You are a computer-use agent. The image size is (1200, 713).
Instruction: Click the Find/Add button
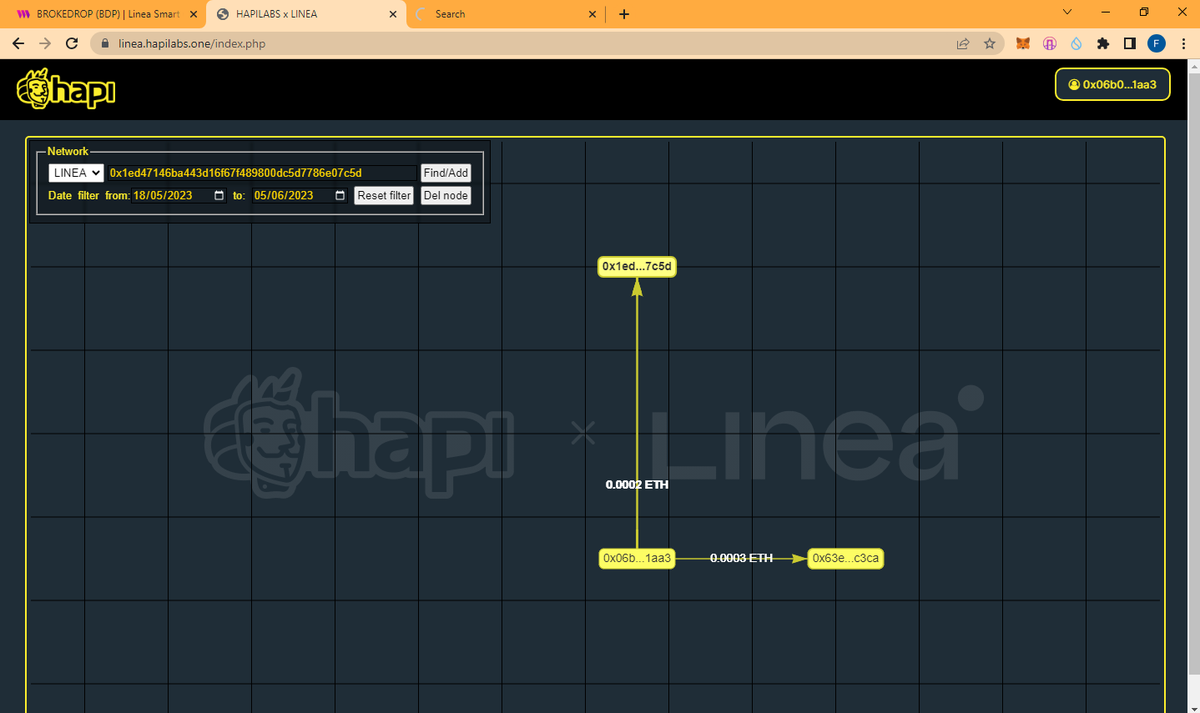click(446, 173)
